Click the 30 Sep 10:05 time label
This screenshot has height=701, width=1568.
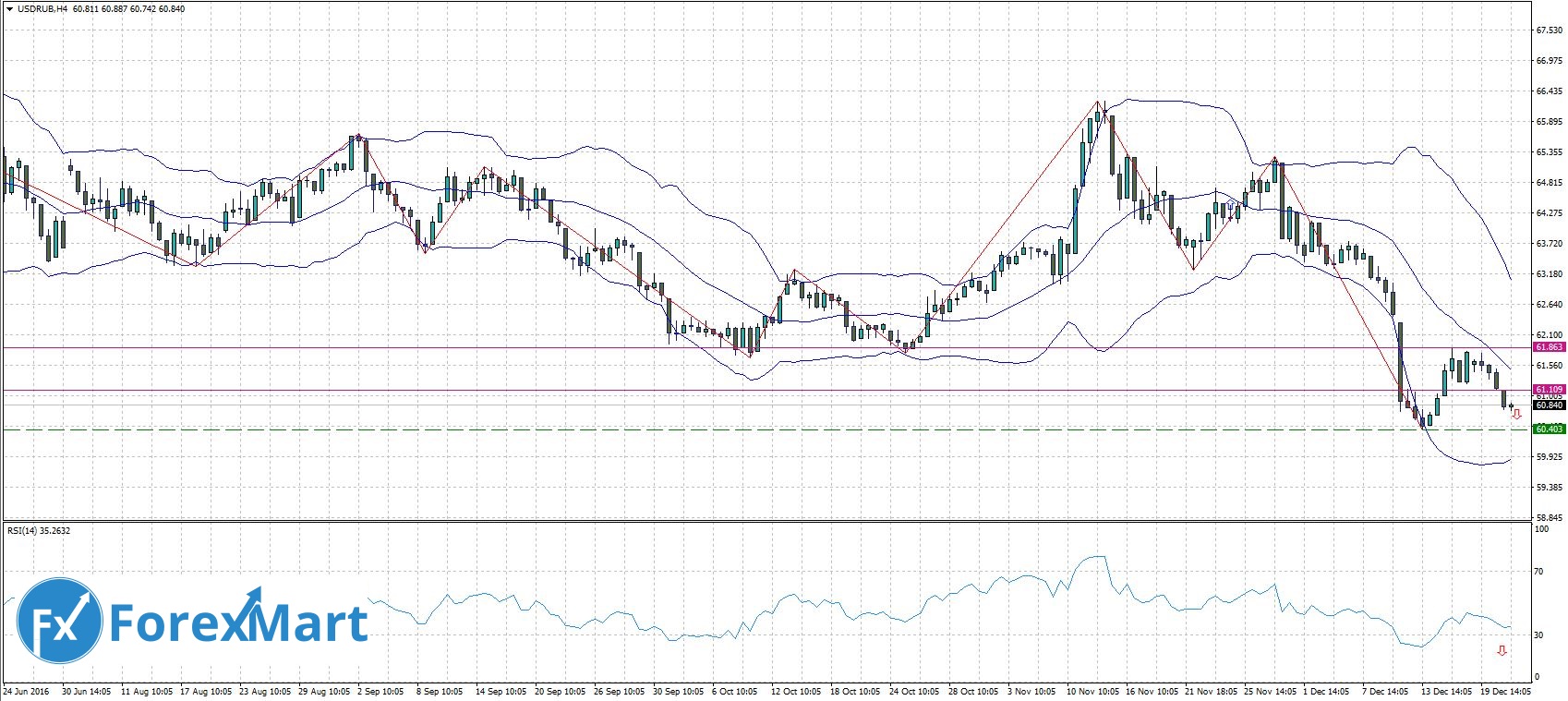679,691
